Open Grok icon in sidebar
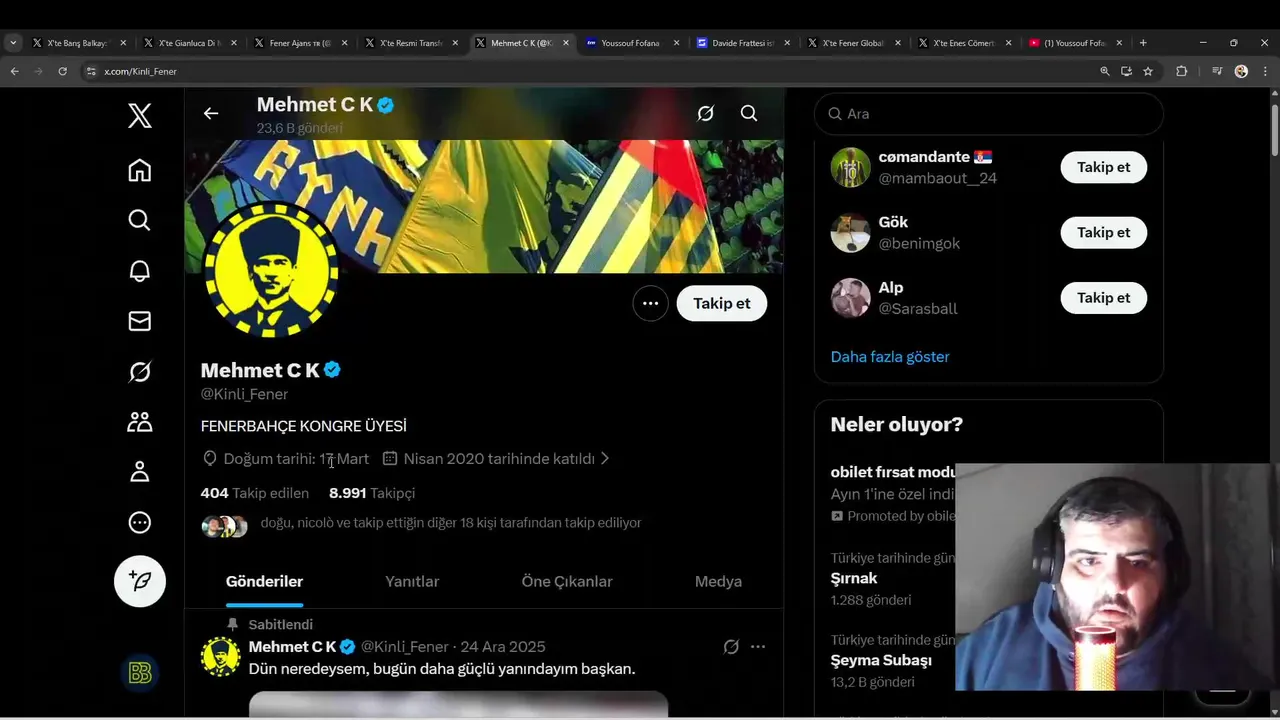Image resolution: width=1280 pixels, height=720 pixels. tap(140, 372)
